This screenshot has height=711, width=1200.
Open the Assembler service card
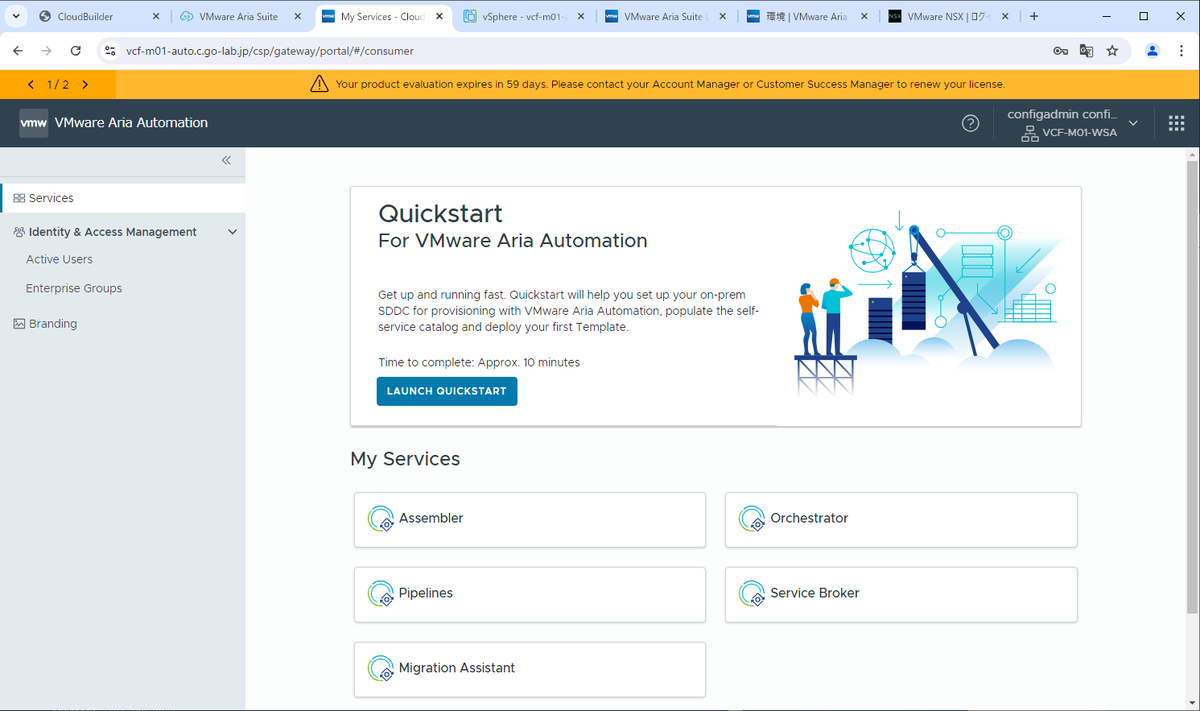[x=530, y=519]
